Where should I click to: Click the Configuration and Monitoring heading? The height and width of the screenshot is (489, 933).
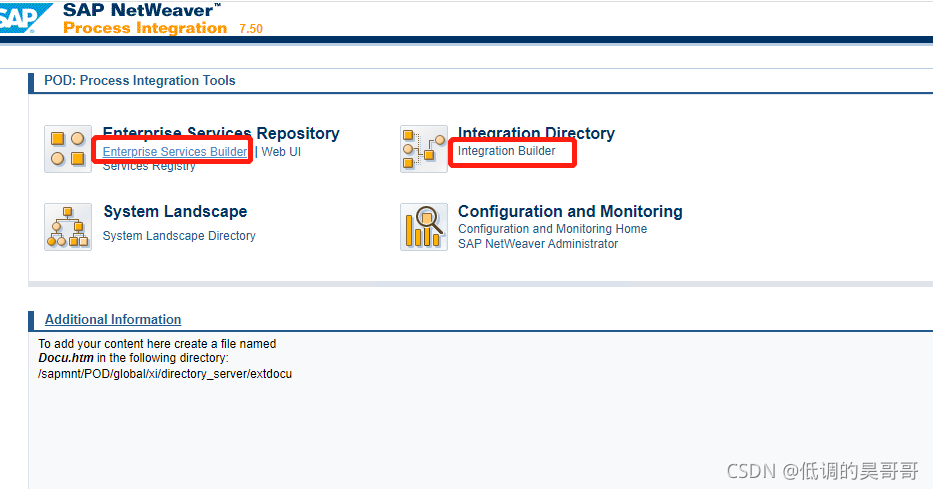pyautogui.click(x=570, y=211)
